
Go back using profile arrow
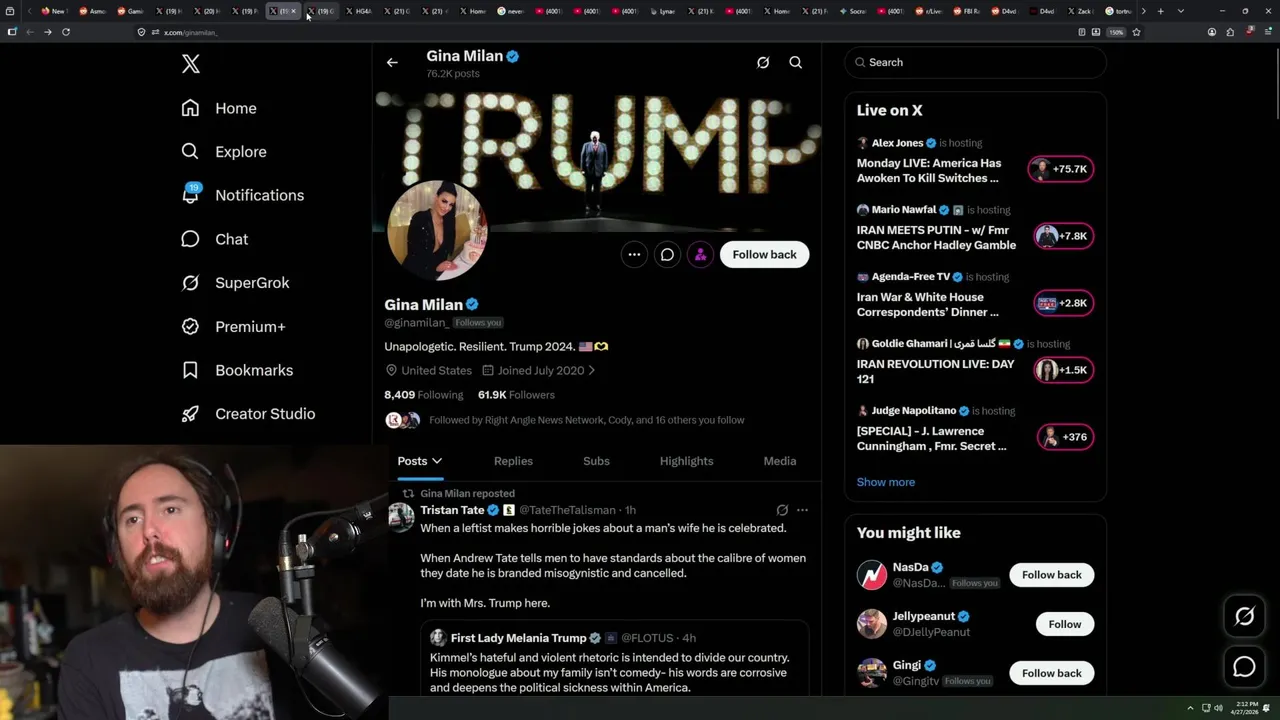[x=392, y=62]
